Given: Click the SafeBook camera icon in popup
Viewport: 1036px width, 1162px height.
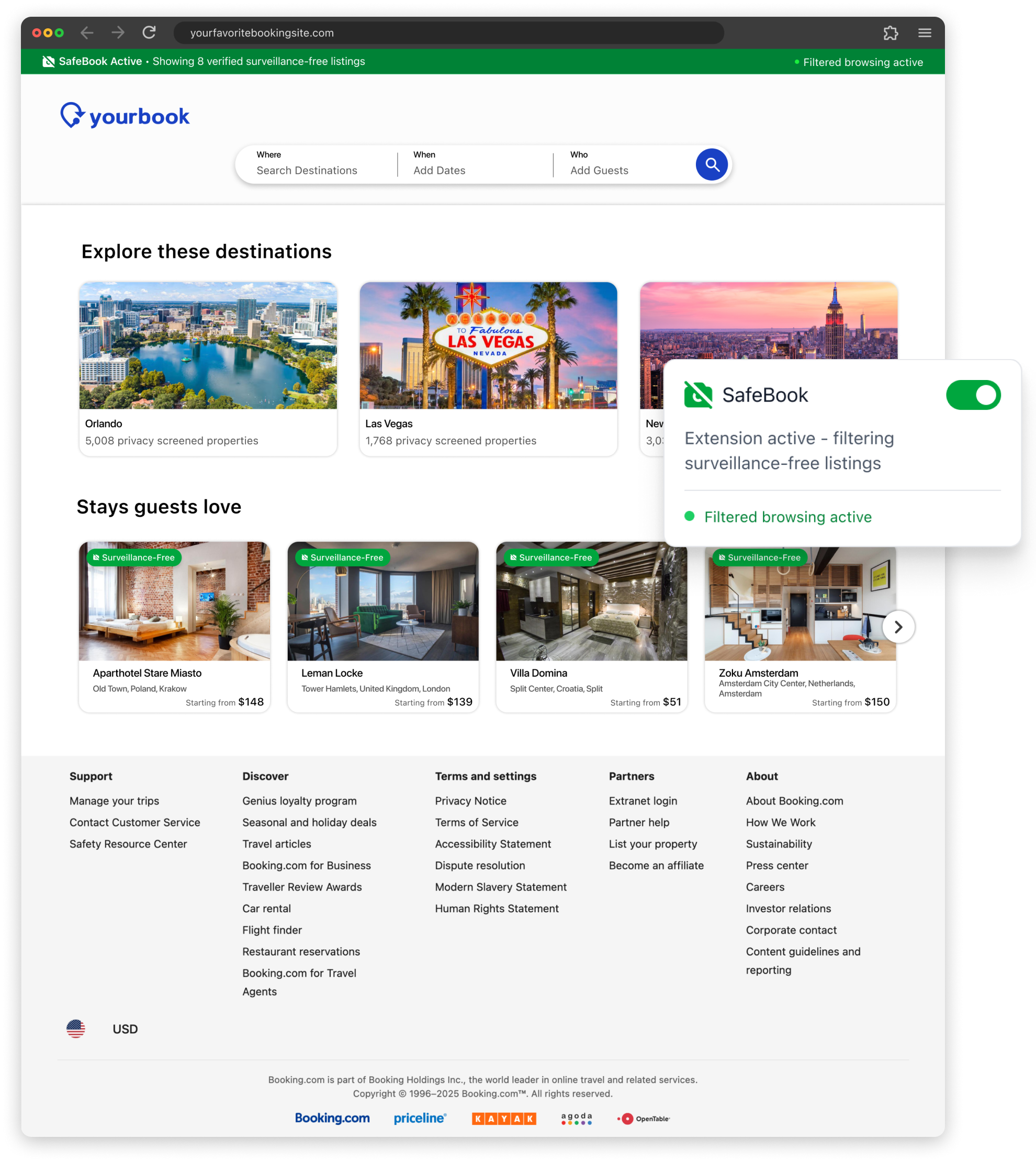Looking at the screenshot, I should pos(698,395).
